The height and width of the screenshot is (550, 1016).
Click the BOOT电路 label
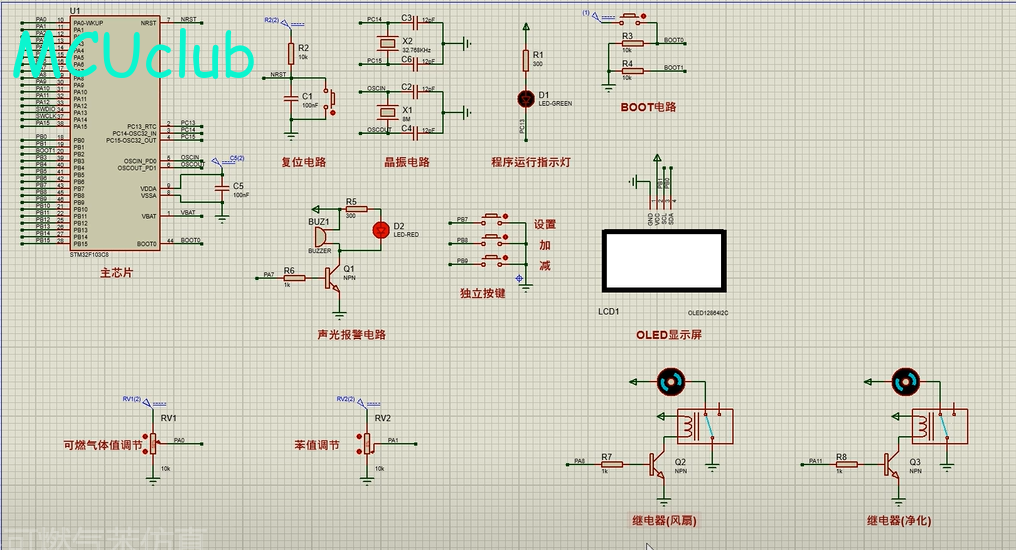point(648,107)
